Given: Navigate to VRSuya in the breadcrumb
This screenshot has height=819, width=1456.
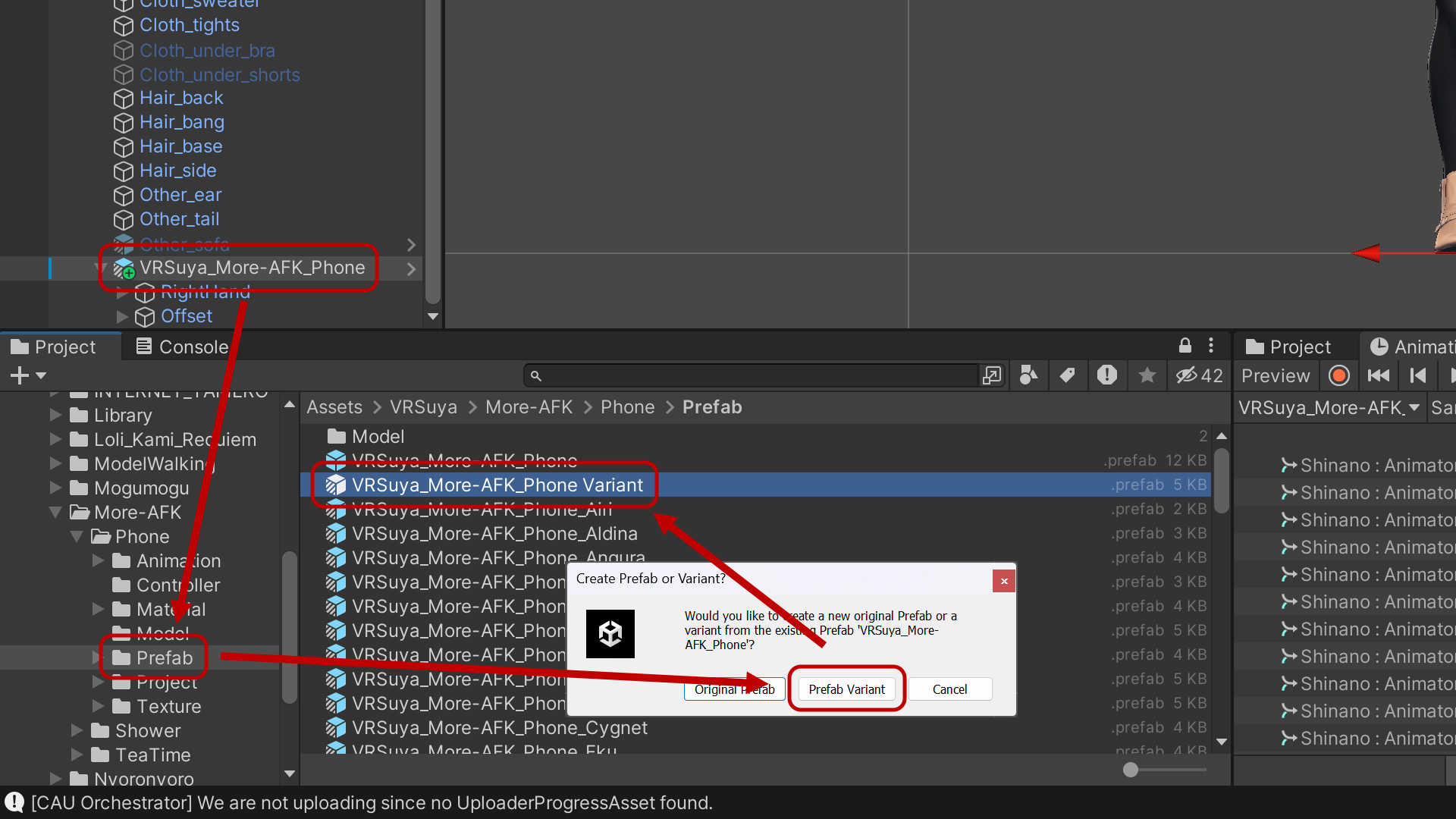Looking at the screenshot, I should (x=423, y=407).
